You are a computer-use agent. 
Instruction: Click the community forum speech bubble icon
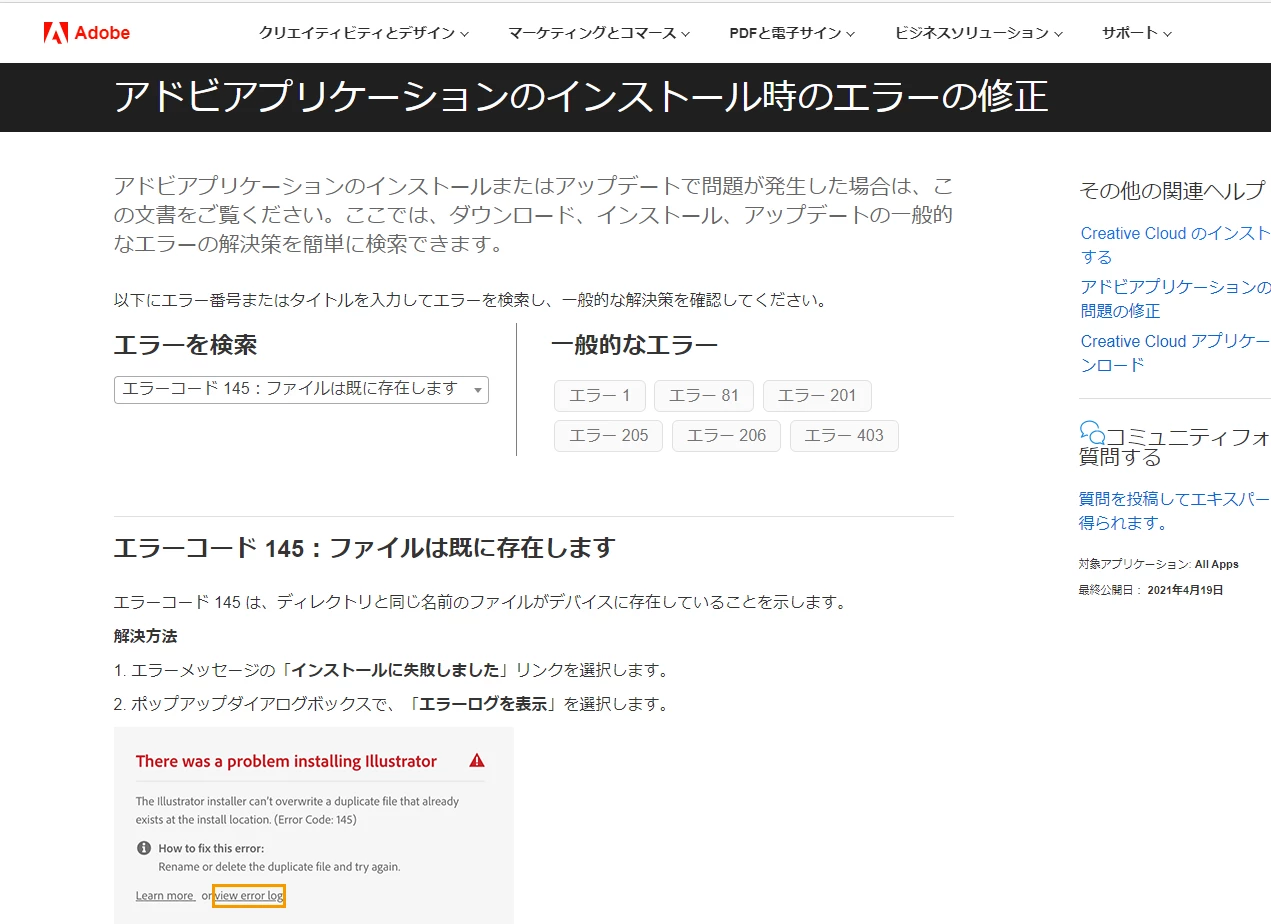1092,433
